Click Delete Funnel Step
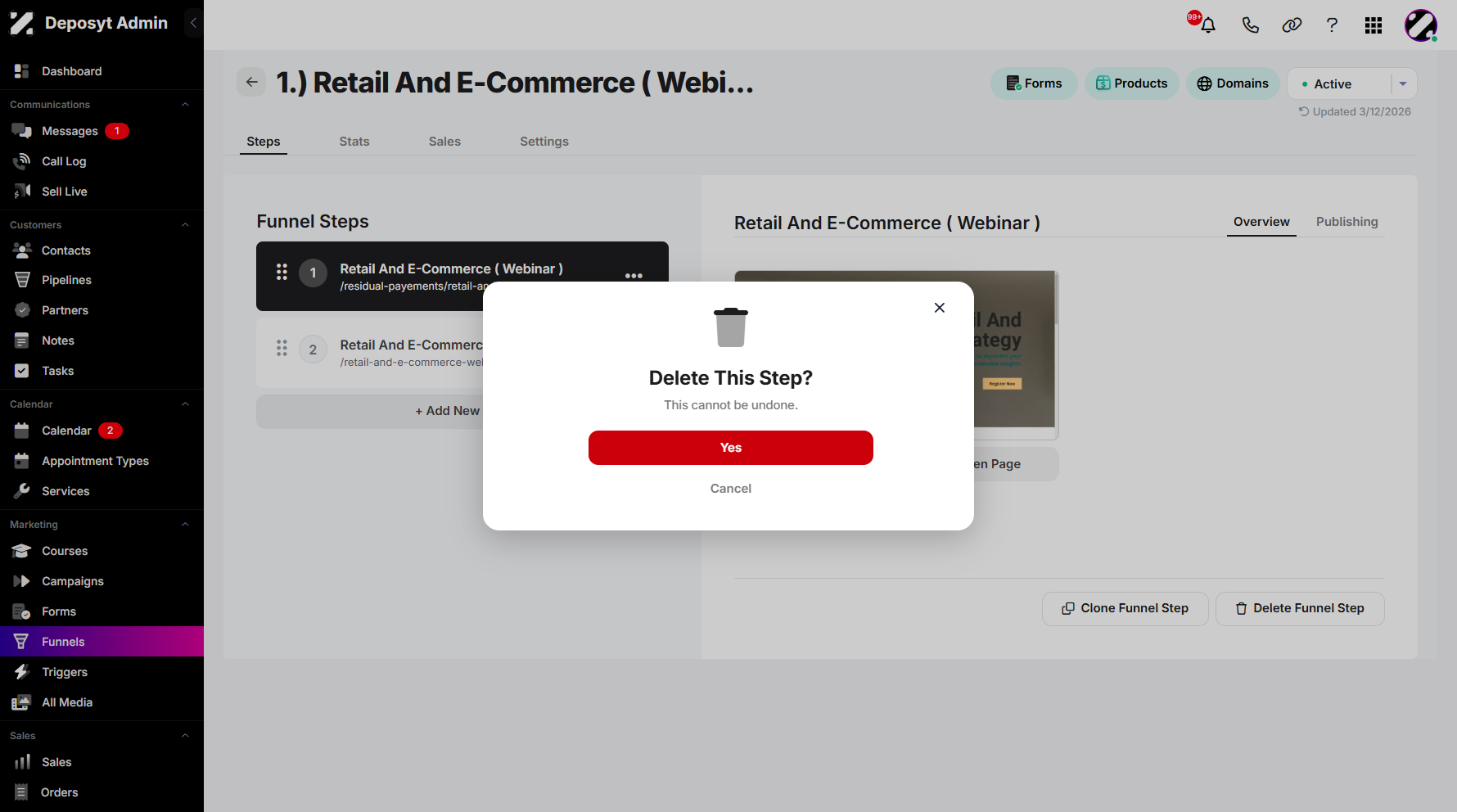 click(1300, 608)
